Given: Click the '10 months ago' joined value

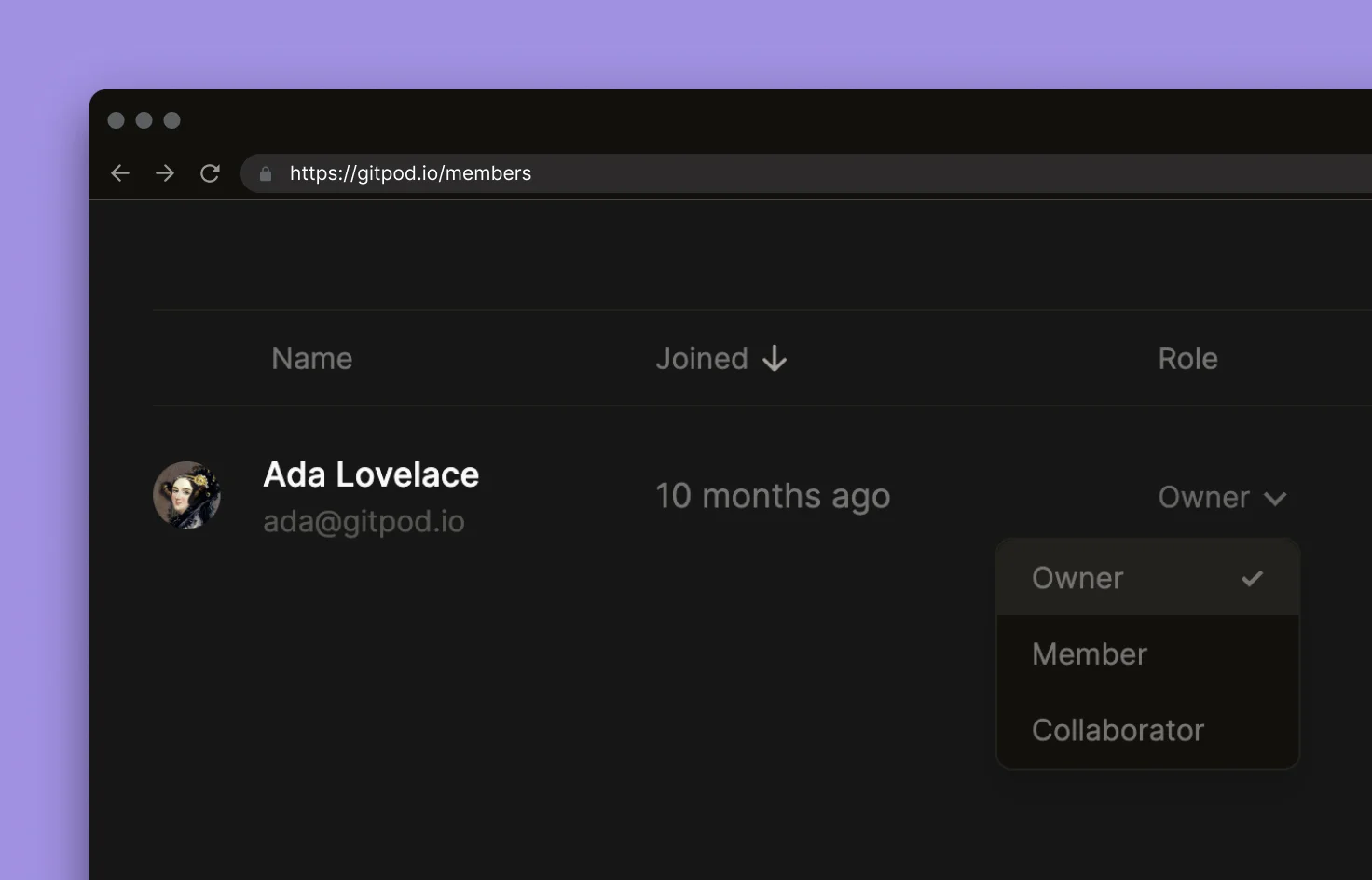Looking at the screenshot, I should click(773, 496).
